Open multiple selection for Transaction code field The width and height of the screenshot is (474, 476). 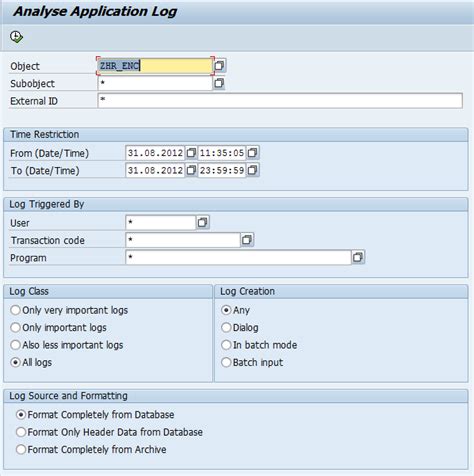pyautogui.click(x=247, y=240)
